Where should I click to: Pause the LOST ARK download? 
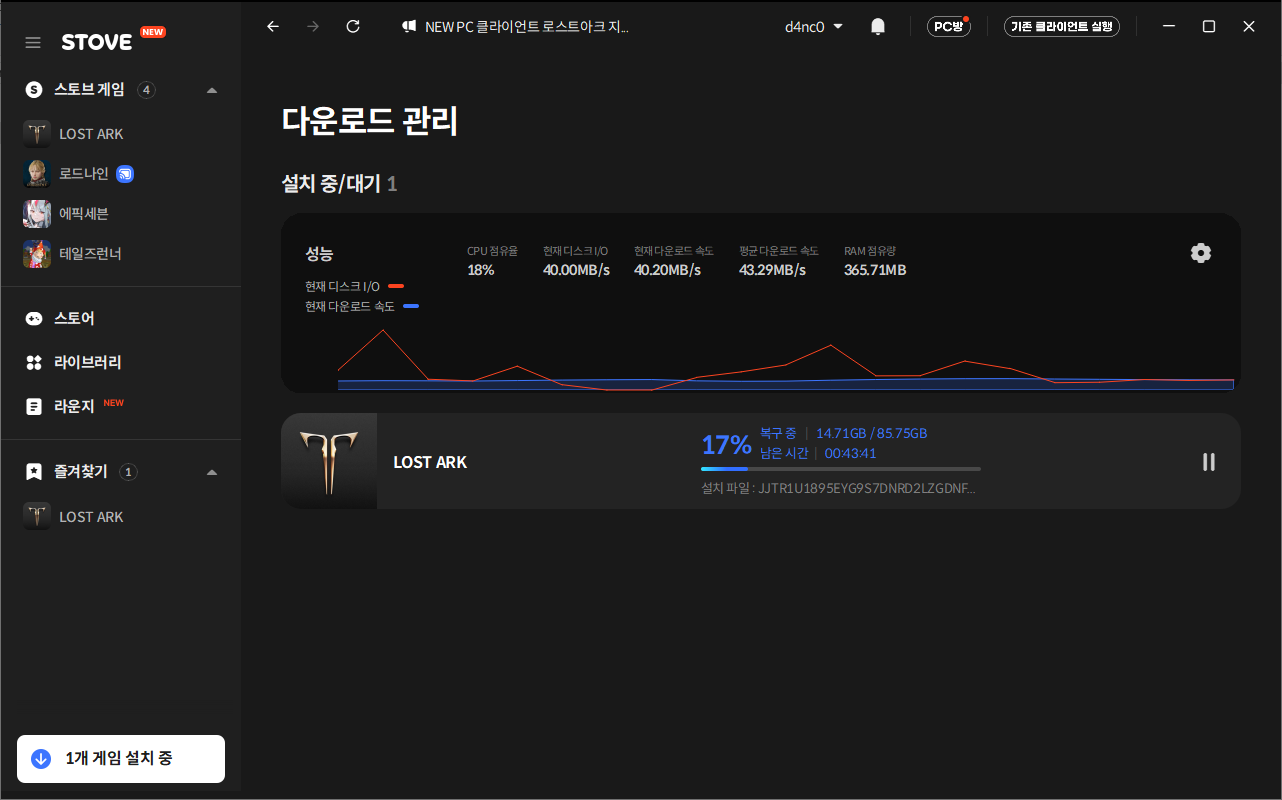pyautogui.click(x=1208, y=462)
